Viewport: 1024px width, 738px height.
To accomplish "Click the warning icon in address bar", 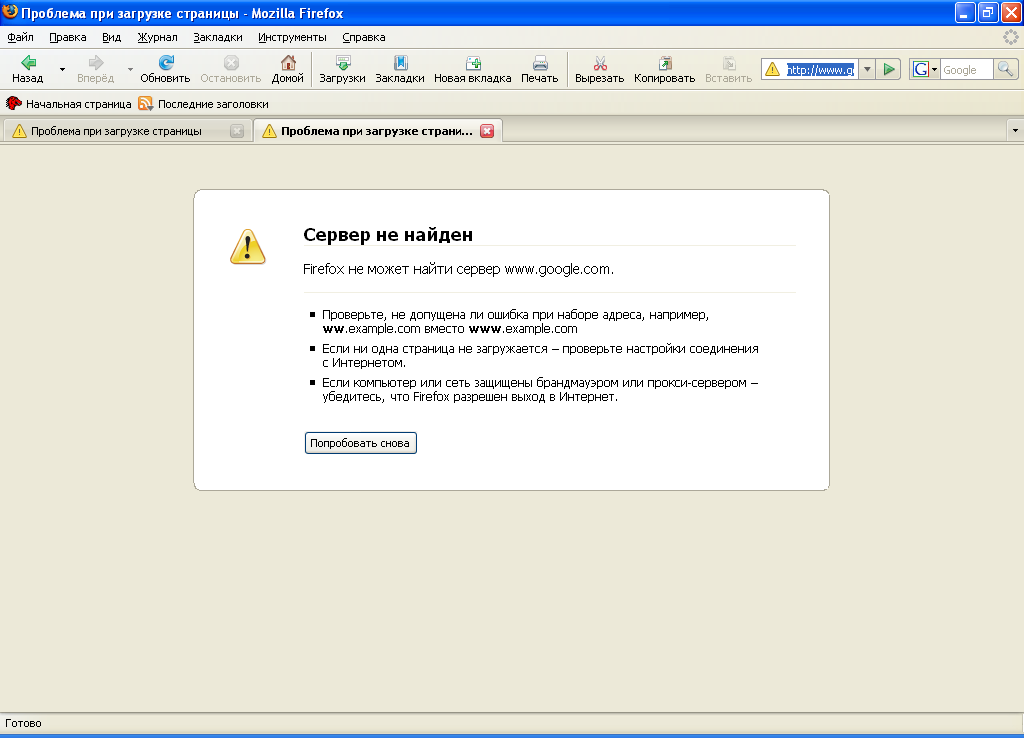I will (x=773, y=69).
